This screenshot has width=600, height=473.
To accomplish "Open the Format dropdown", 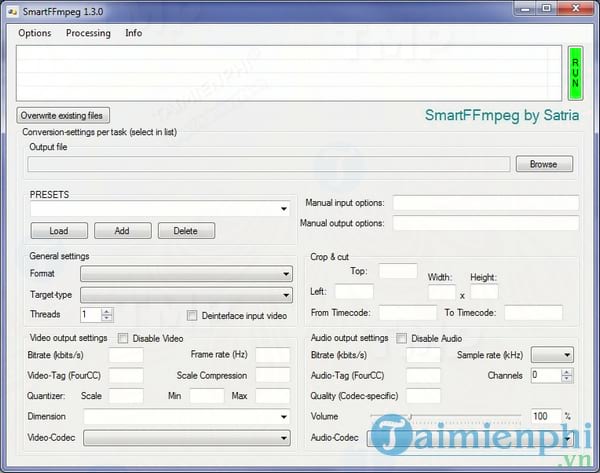I will (186, 274).
